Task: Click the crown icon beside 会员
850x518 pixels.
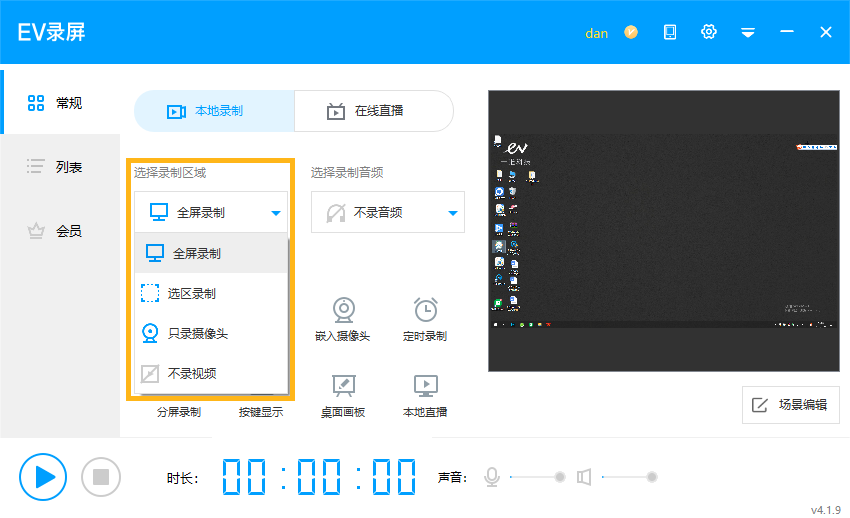Action: point(36,231)
